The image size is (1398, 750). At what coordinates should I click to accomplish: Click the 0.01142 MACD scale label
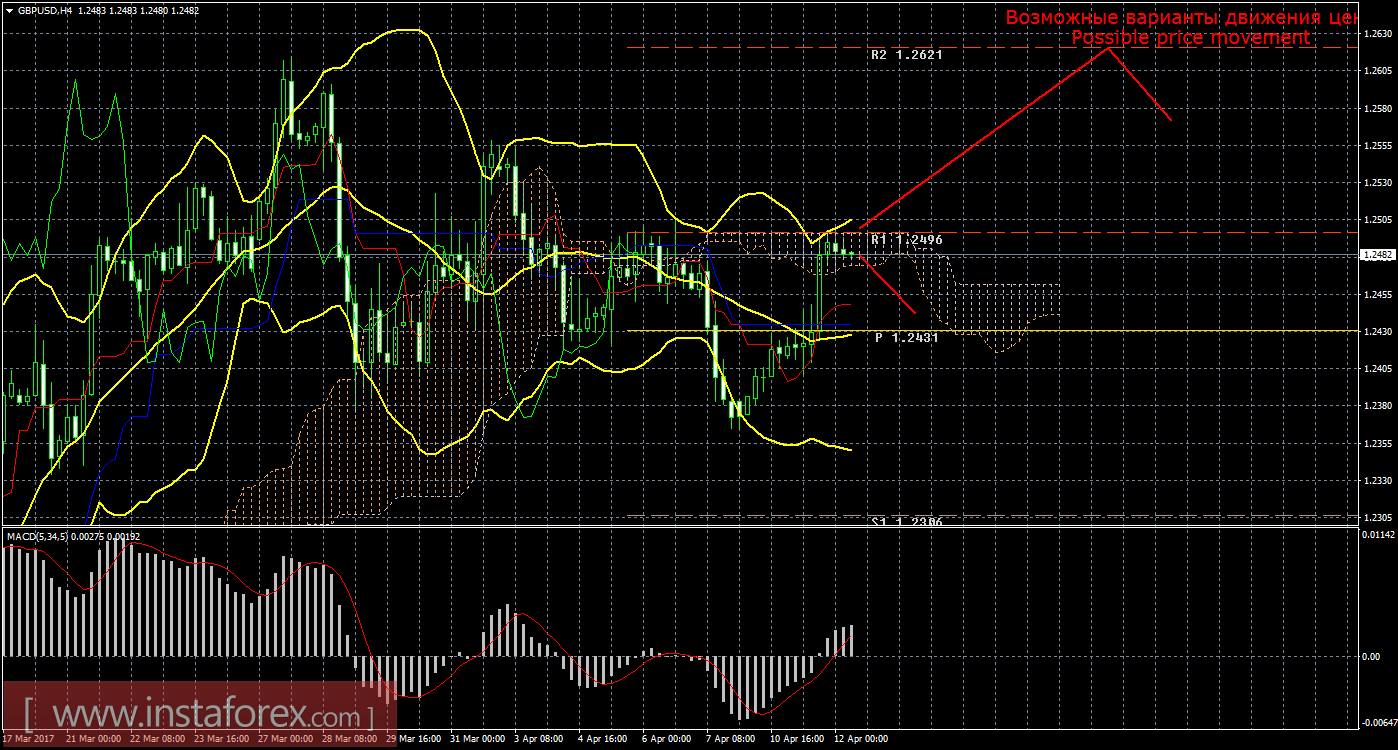[1378, 536]
